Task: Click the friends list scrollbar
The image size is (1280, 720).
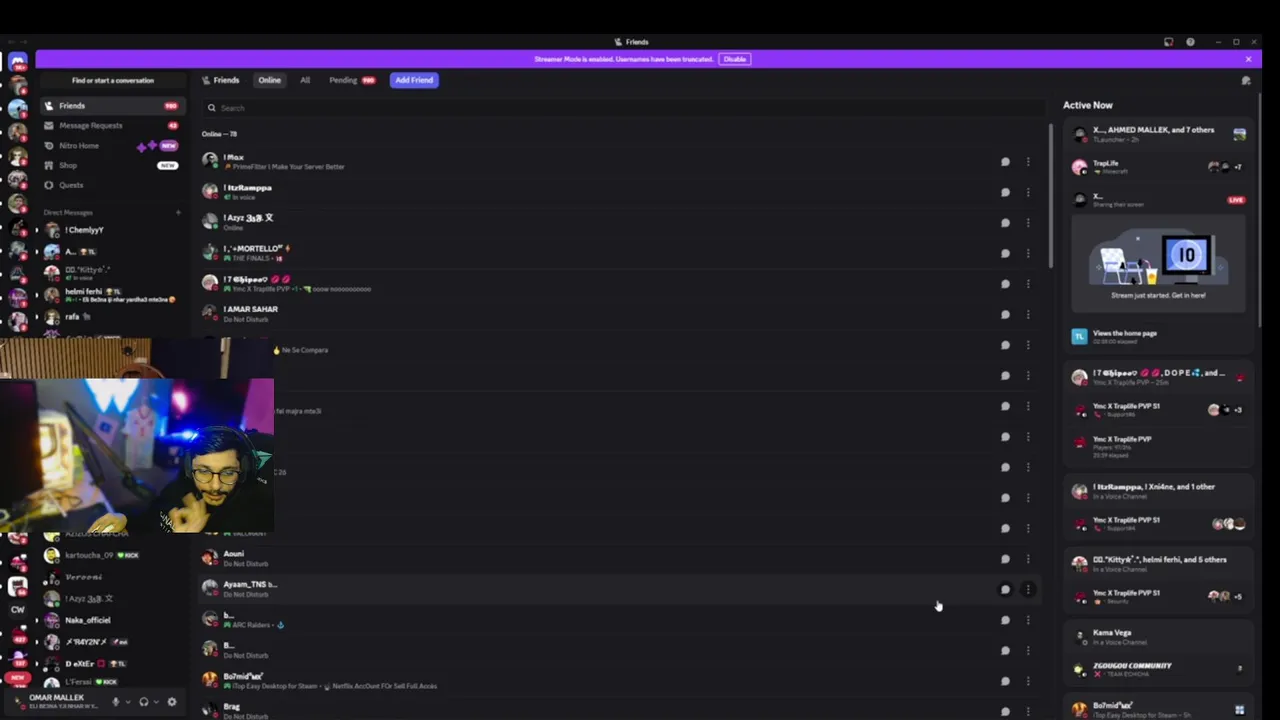Action: coord(1051,196)
